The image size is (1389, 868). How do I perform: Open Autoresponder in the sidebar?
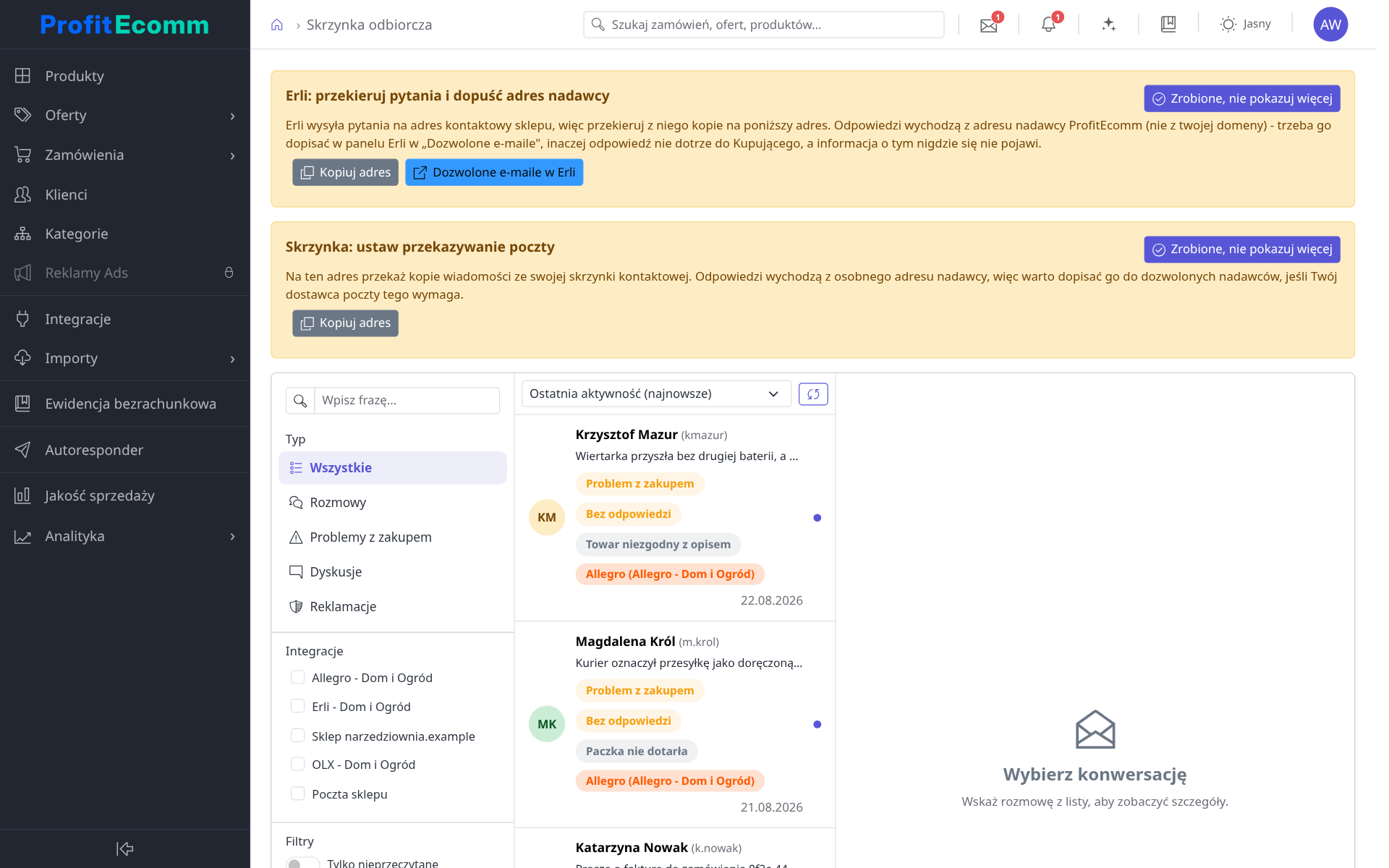125,450
